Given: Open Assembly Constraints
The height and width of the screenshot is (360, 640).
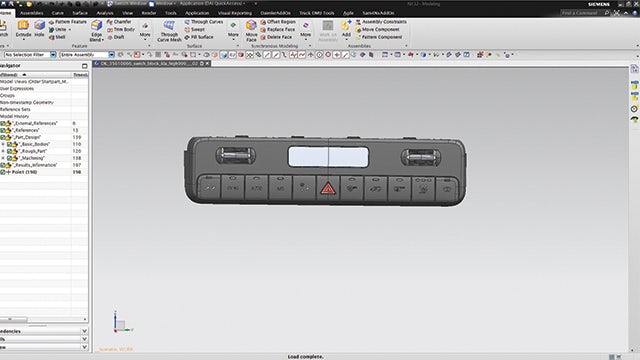Looking at the screenshot, I should 380,22.
